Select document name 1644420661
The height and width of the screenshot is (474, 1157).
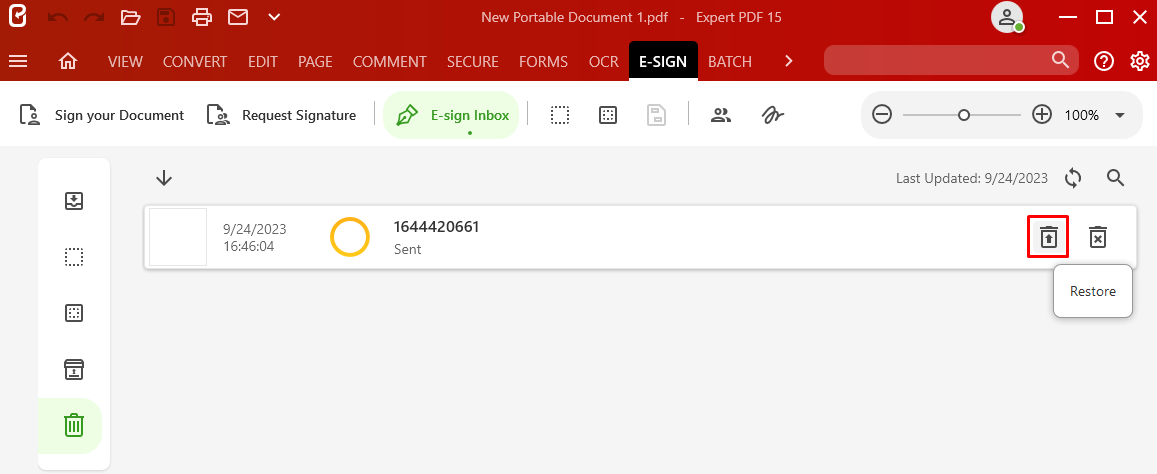point(436,227)
